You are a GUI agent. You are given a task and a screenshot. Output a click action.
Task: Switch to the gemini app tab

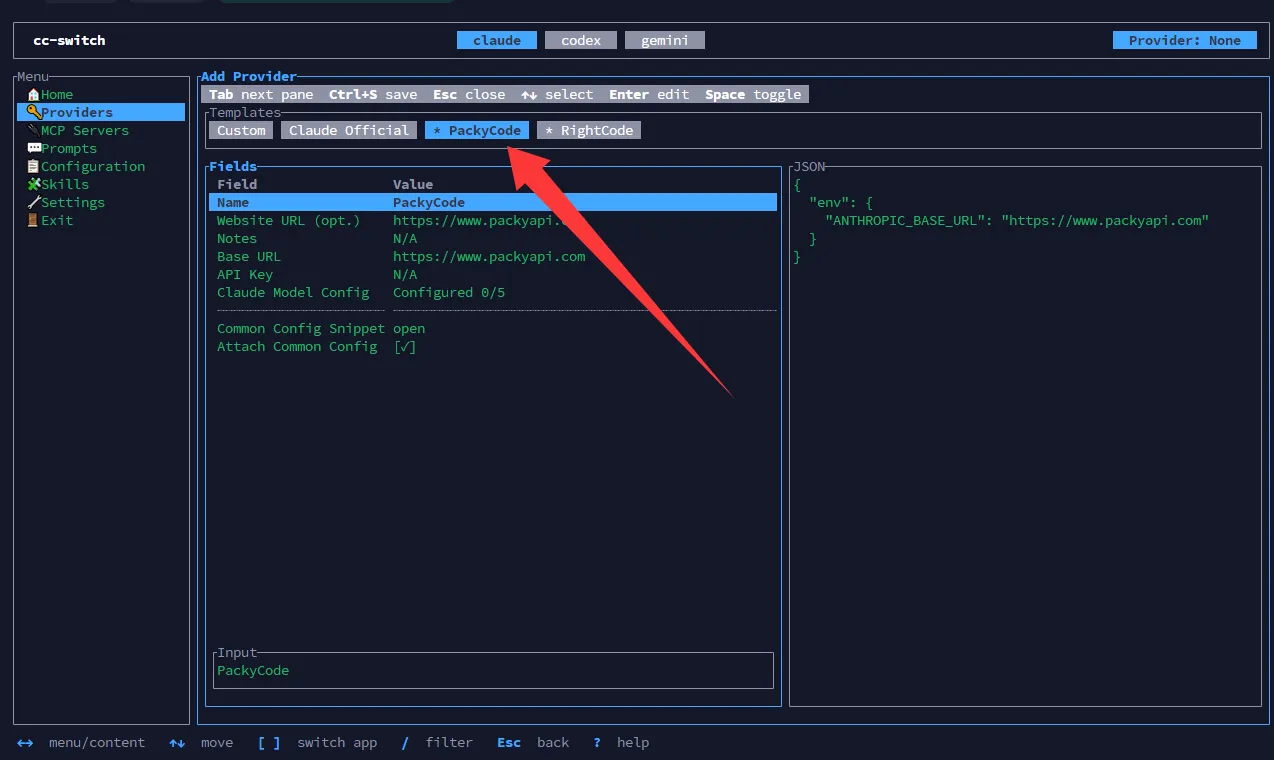[665, 41]
